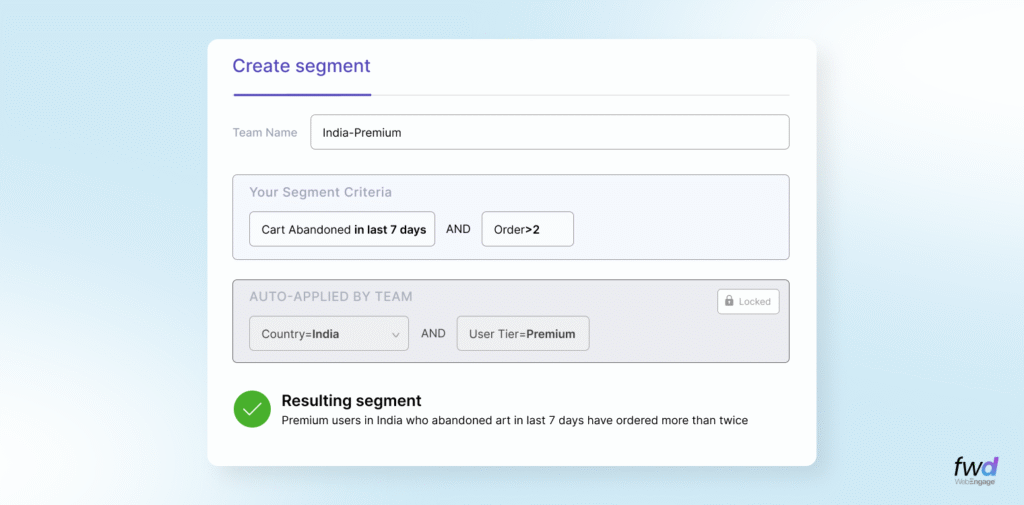Open the Country=India dropdown
Viewport: 1024px width, 505px height.
[x=328, y=334]
